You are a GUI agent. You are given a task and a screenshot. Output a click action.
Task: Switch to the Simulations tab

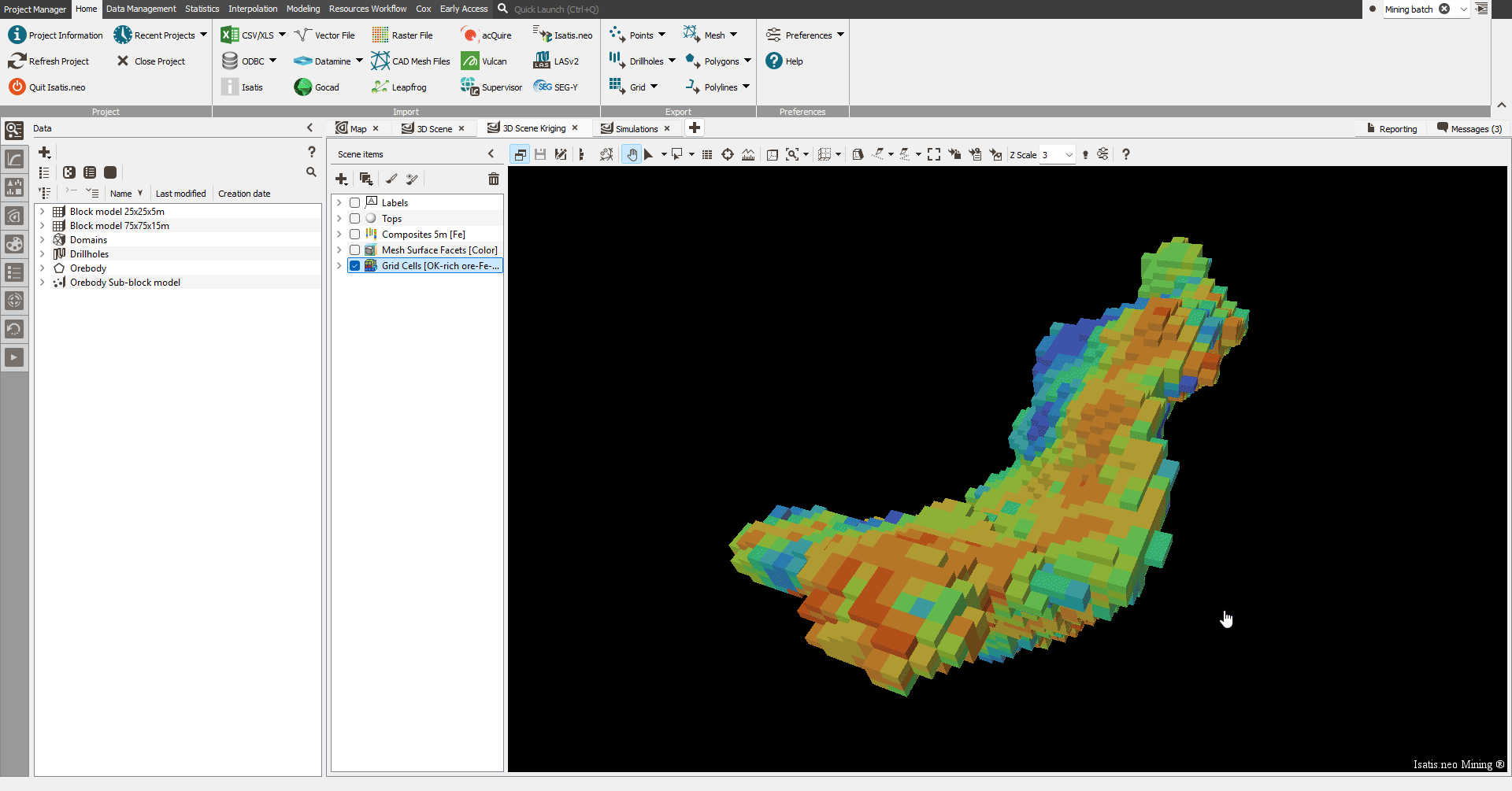635,128
